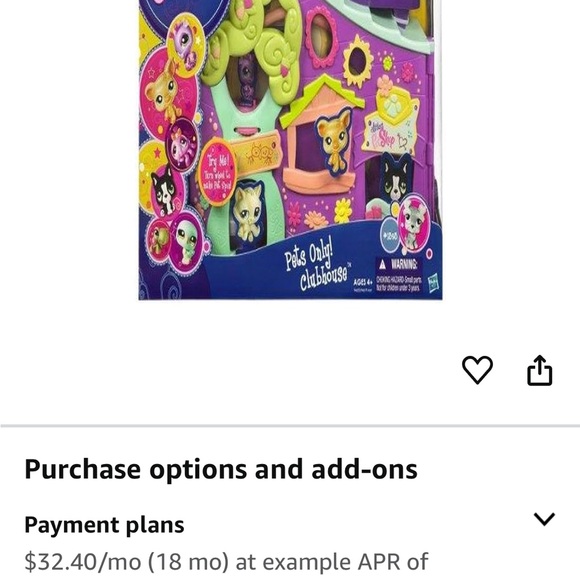Open the Payment plans row label

click(104, 525)
